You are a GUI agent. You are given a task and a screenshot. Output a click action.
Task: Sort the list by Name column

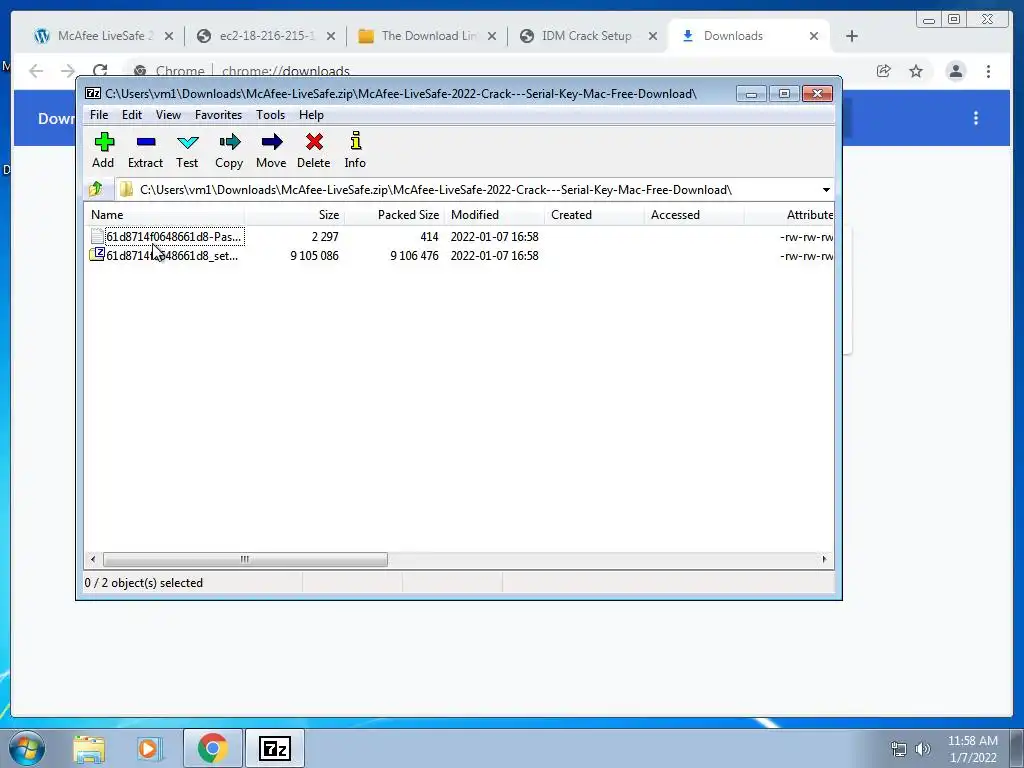pos(164,215)
